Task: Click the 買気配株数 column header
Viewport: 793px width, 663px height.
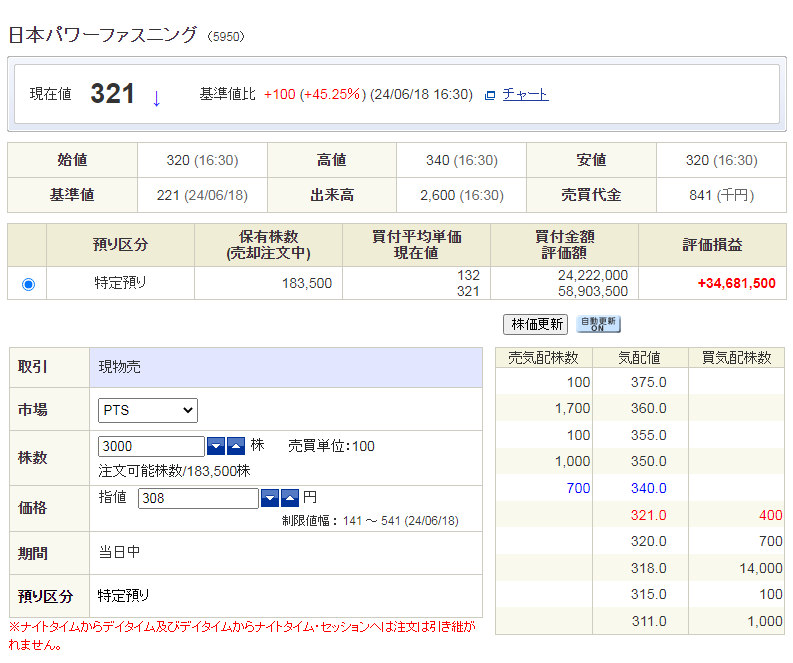Action: coord(736,358)
